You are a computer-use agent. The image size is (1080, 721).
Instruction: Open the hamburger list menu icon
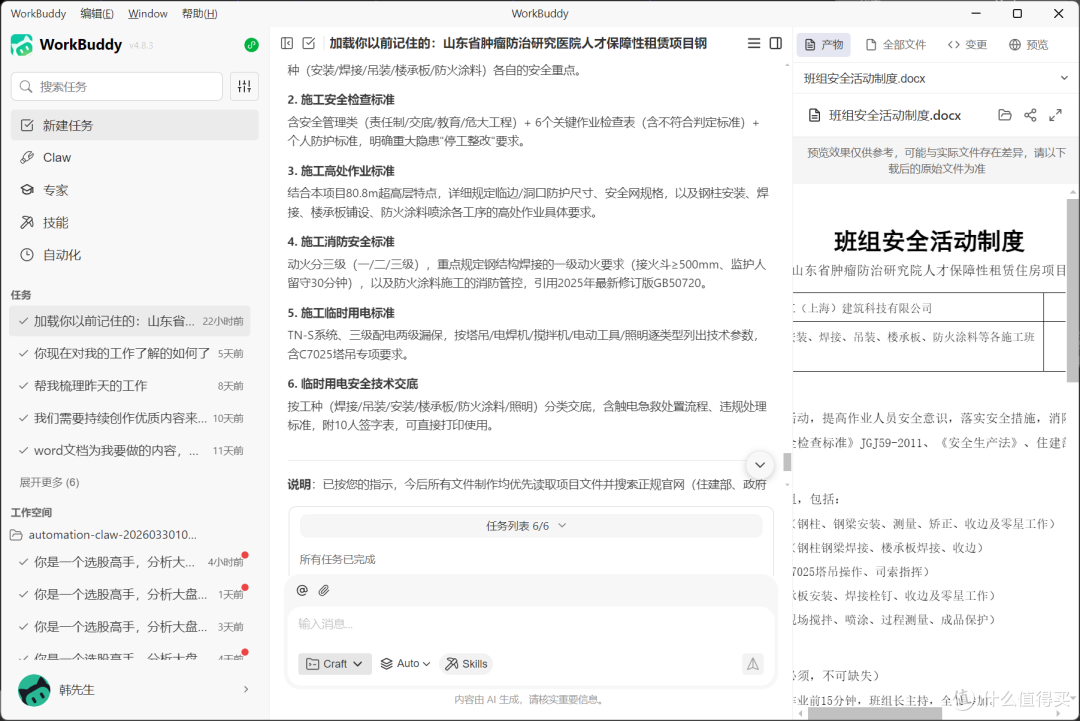754,43
